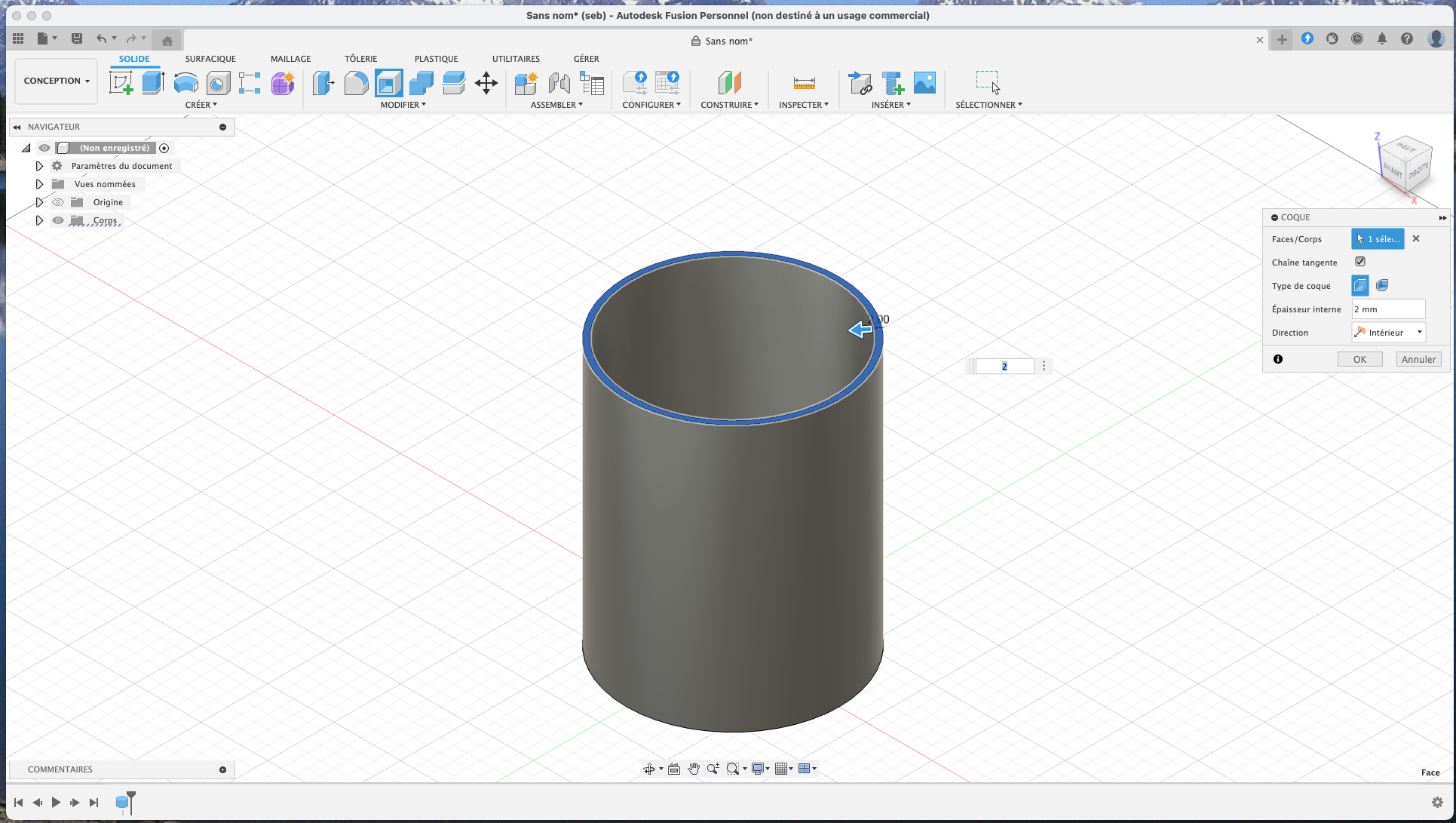Toggle visibility eye of Corps folder
1456x823 pixels.
click(x=58, y=220)
